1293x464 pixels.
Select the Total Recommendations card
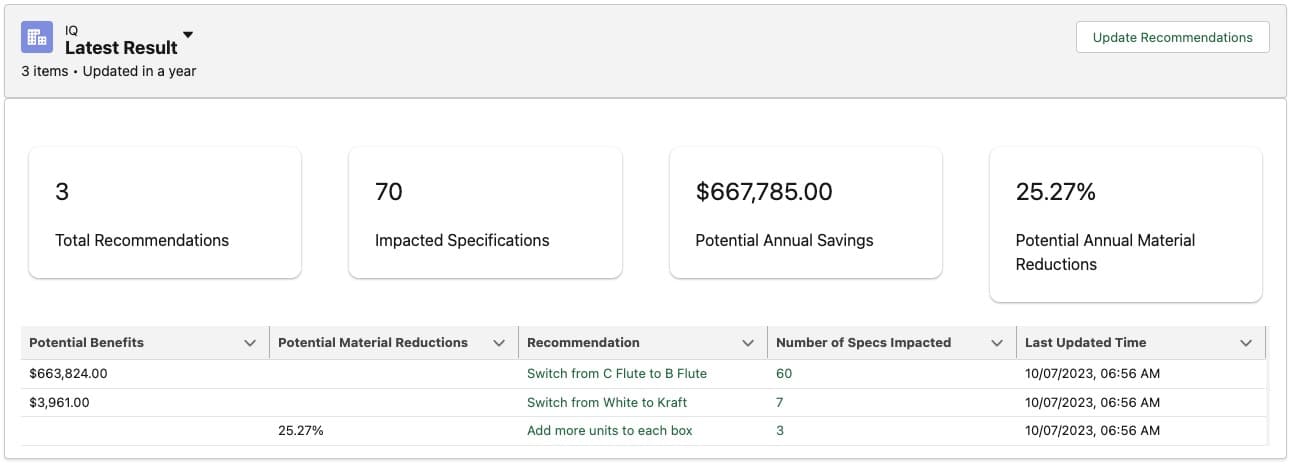tap(165, 213)
